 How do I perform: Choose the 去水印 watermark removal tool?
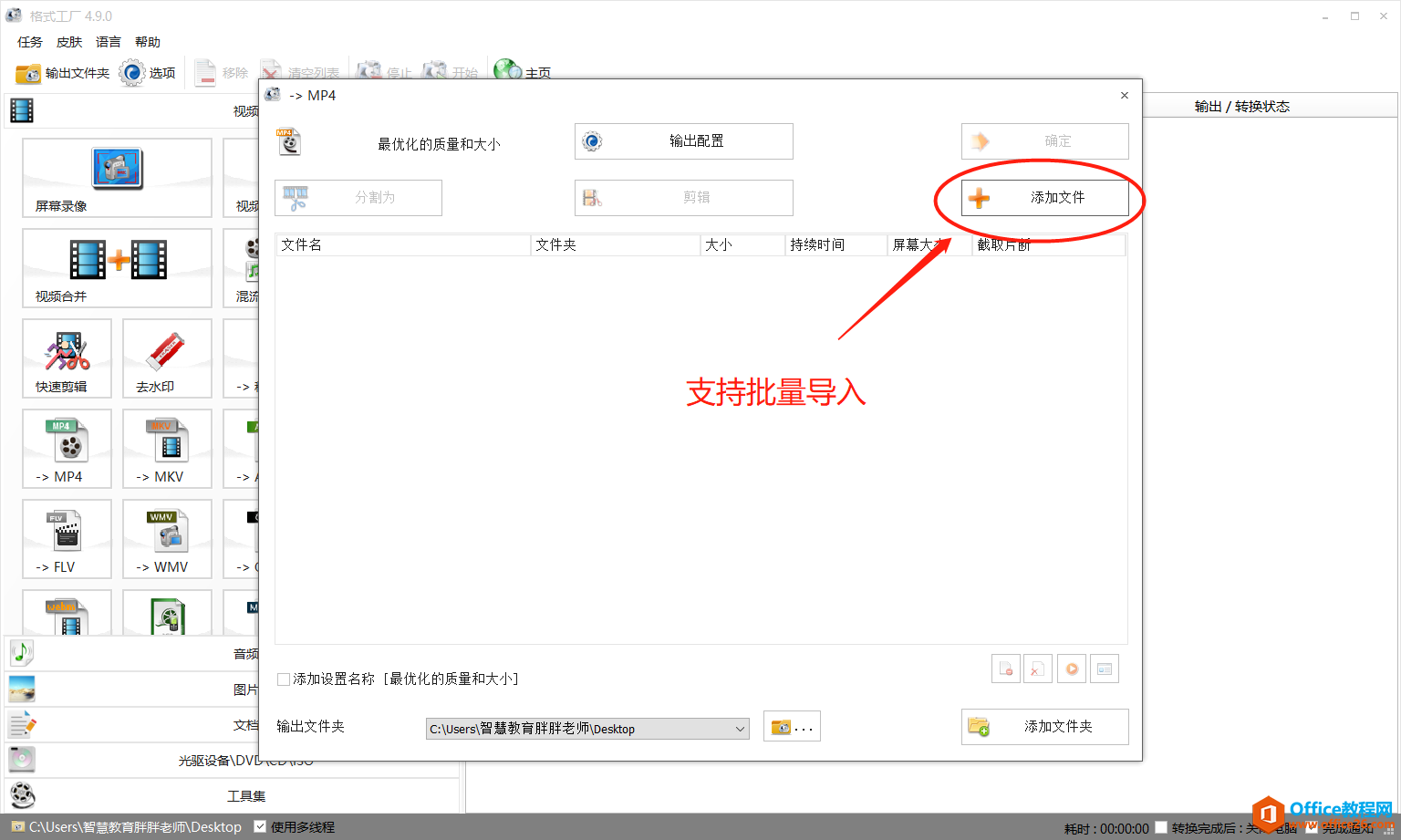click(167, 358)
